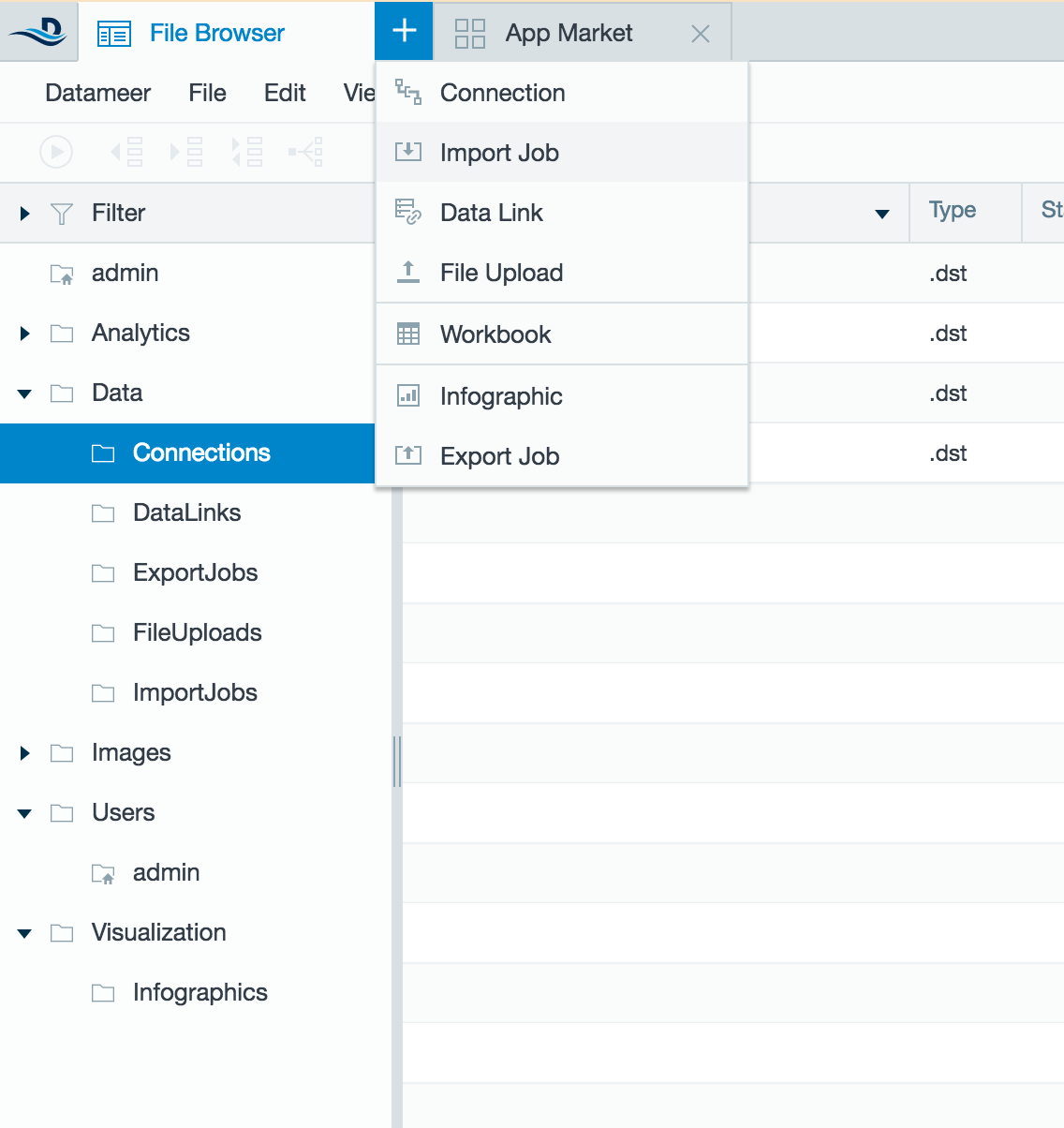The height and width of the screenshot is (1128, 1064).
Task: Click the collapse-left tree toolbar icon
Action: click(x=126, y=151)
